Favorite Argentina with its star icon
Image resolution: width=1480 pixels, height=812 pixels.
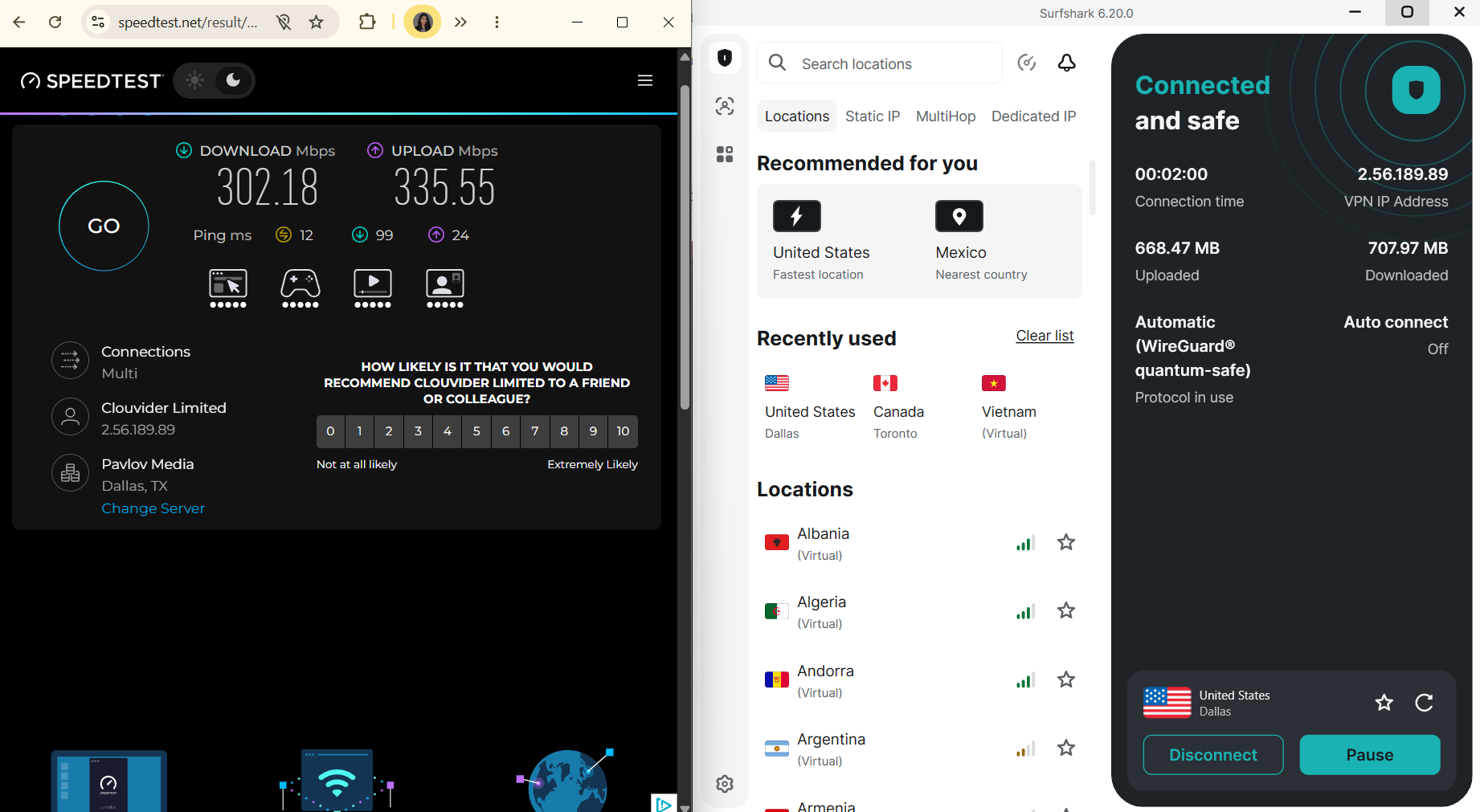pyautogui.click(x=1066, y=748)
